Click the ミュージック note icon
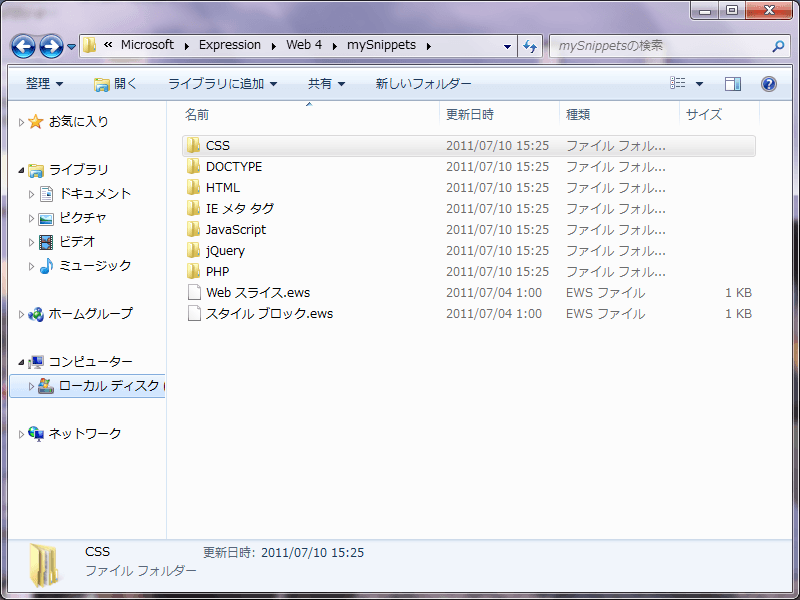The image size is (800, 600). click(46, 266)
